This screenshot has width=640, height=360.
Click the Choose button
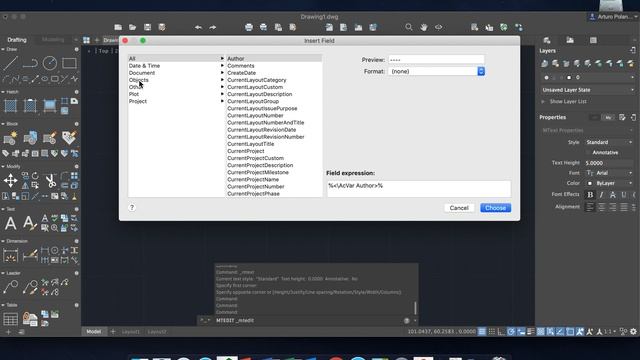point(496,208)
